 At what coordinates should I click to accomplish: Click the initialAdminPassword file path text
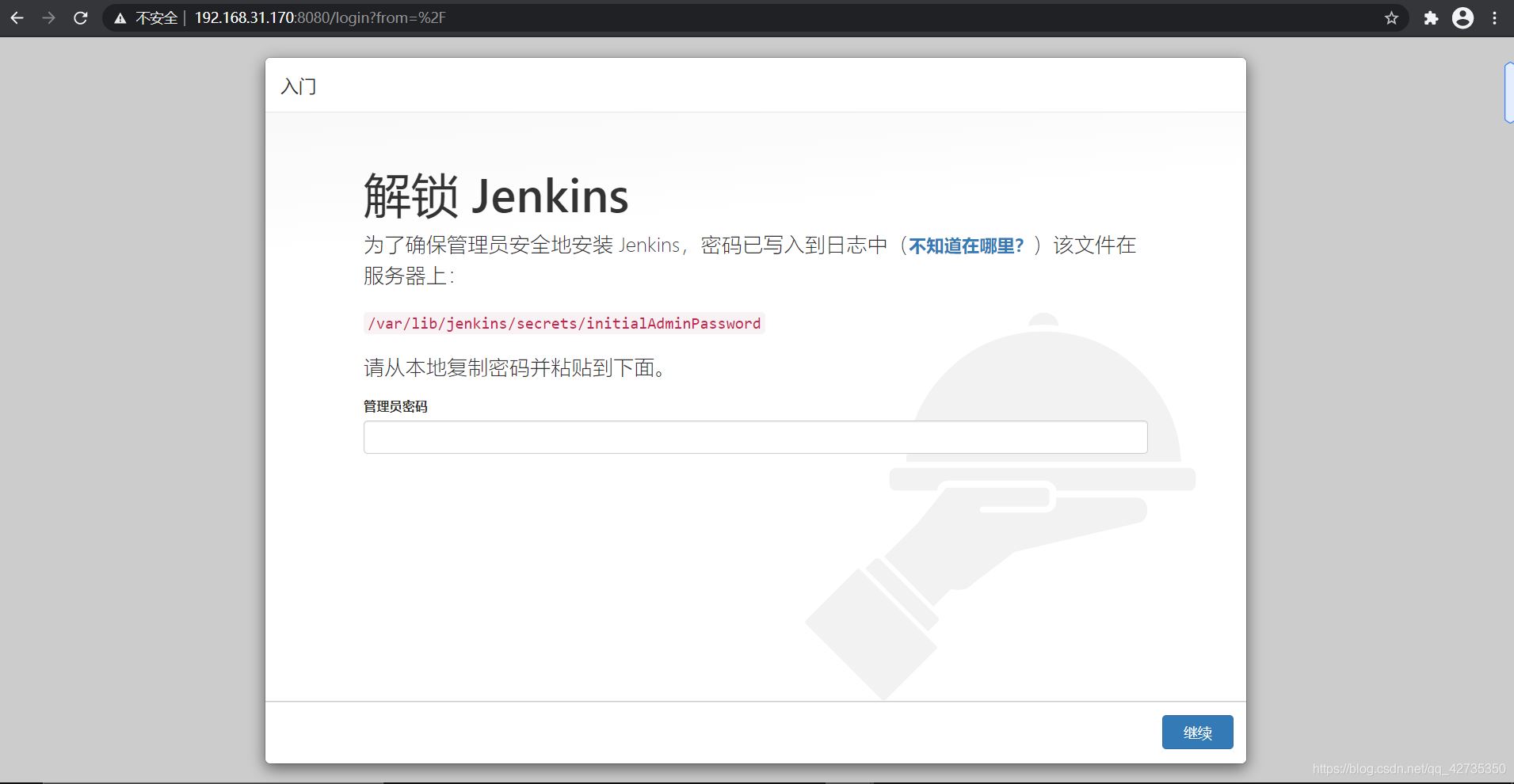click(x=563, y=323)
